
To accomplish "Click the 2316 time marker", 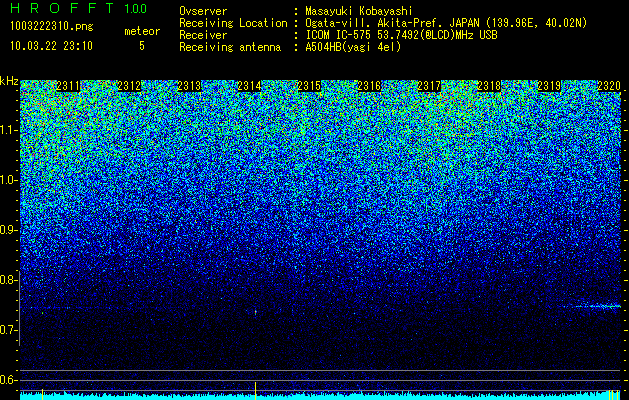I will [369, 86].
